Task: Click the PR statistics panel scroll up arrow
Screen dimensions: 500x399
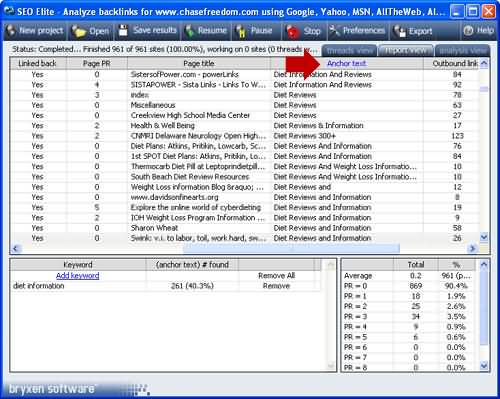Action: click(484, 265)
